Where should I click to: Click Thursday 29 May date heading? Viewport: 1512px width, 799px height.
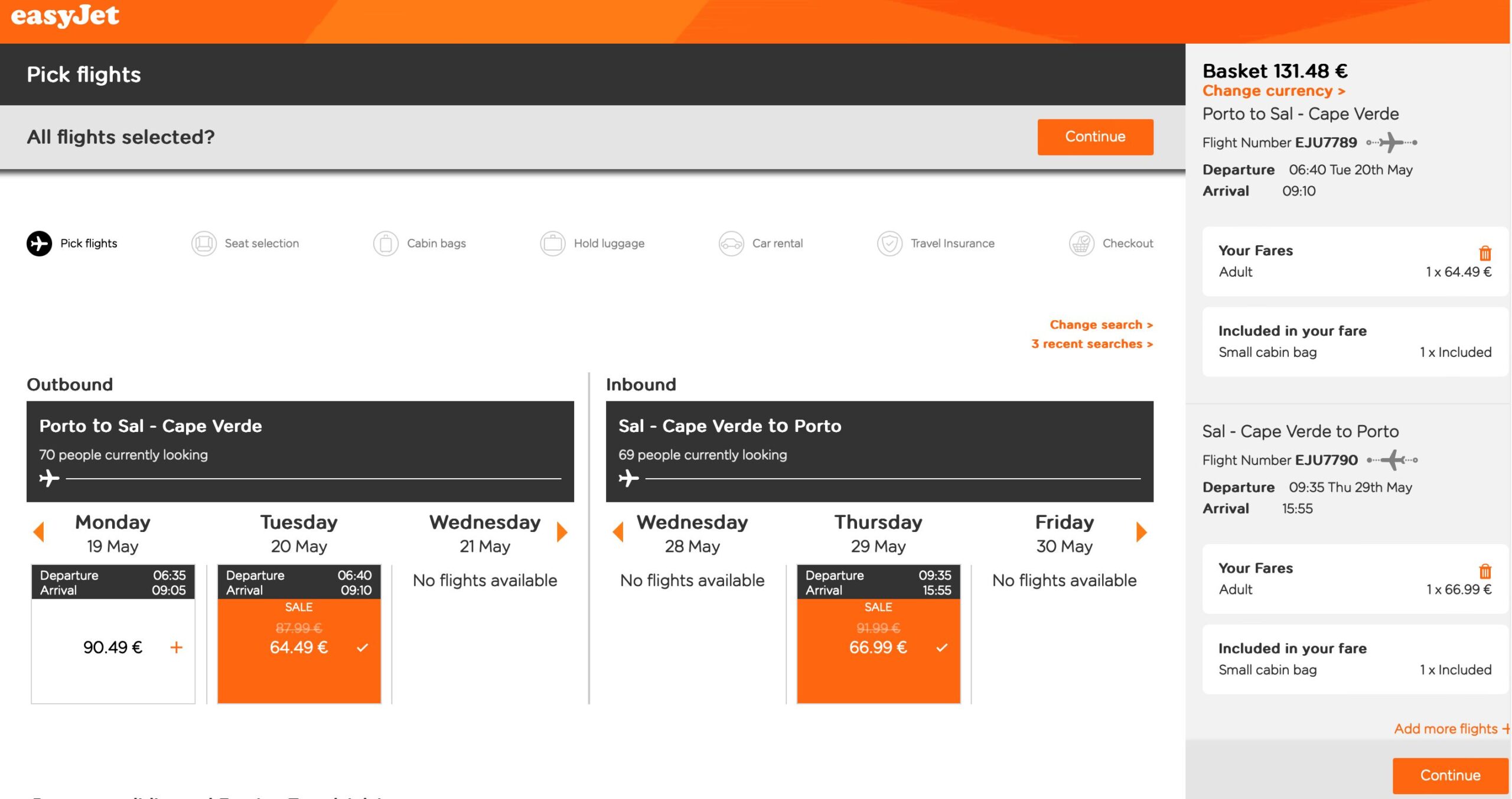[878, 534]
